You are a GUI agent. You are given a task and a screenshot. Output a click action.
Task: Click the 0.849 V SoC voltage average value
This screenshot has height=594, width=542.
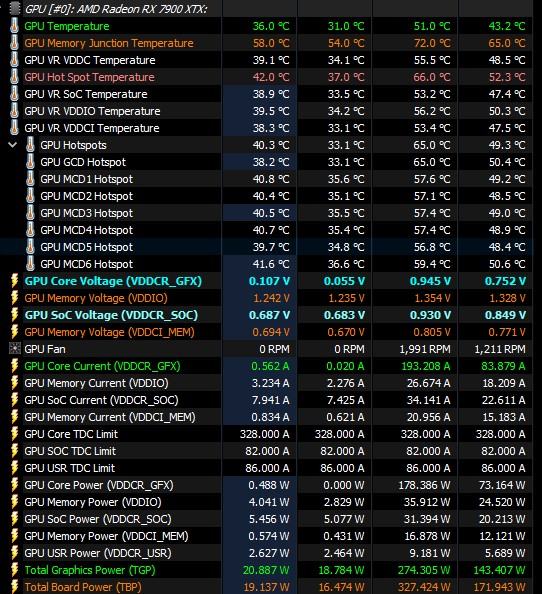505,315
